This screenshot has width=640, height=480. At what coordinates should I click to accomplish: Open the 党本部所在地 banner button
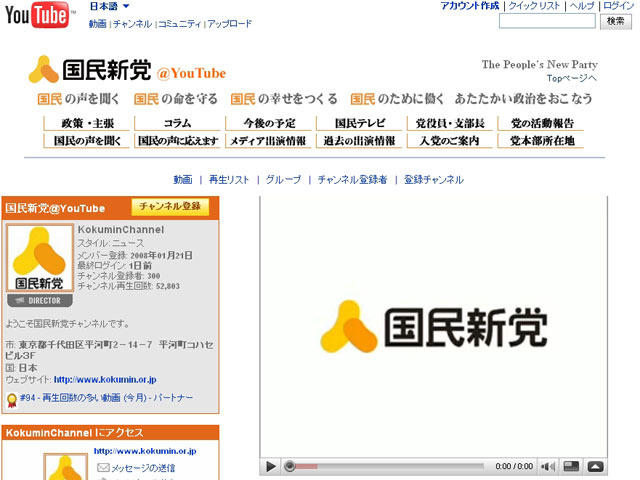tap(541, 141)
